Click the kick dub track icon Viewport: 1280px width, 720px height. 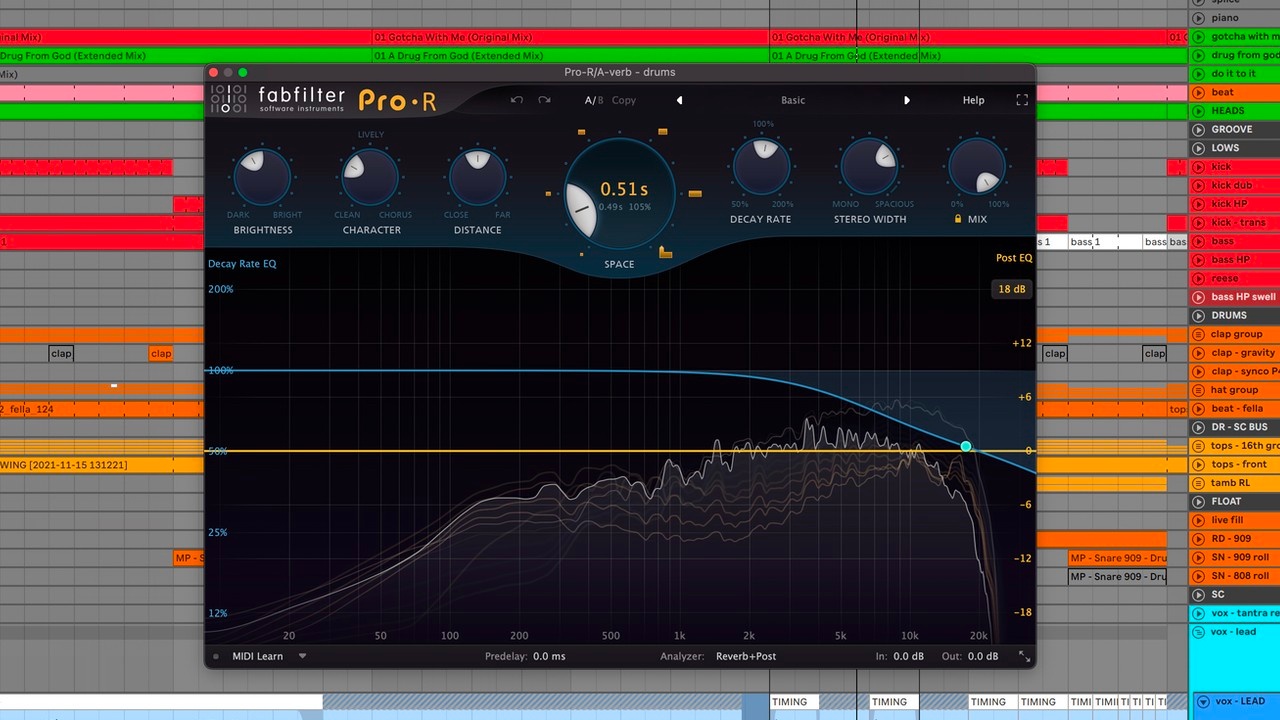point(1198,185)
